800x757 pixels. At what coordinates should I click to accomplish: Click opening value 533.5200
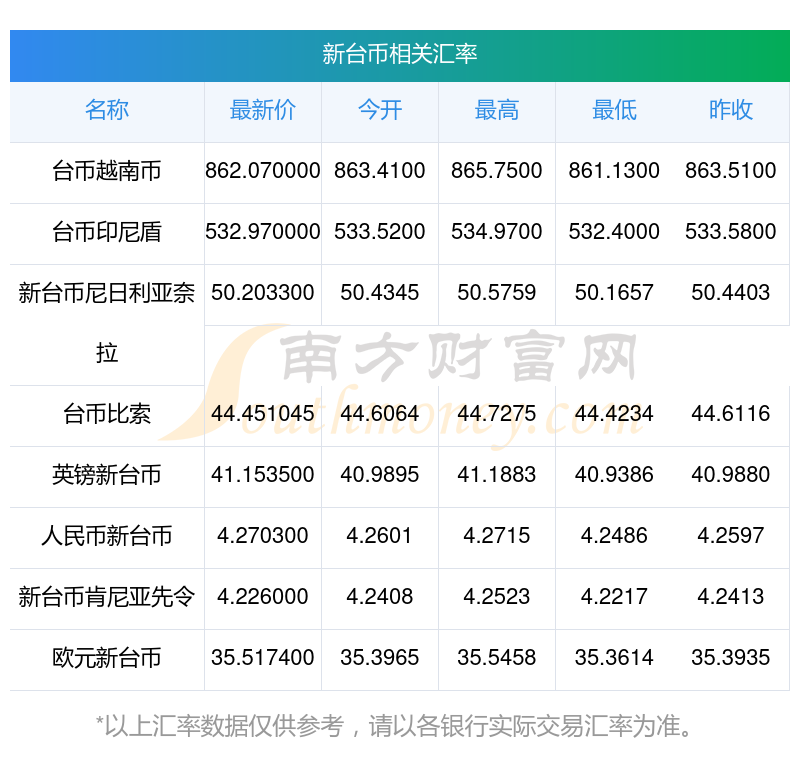[380, 232]
